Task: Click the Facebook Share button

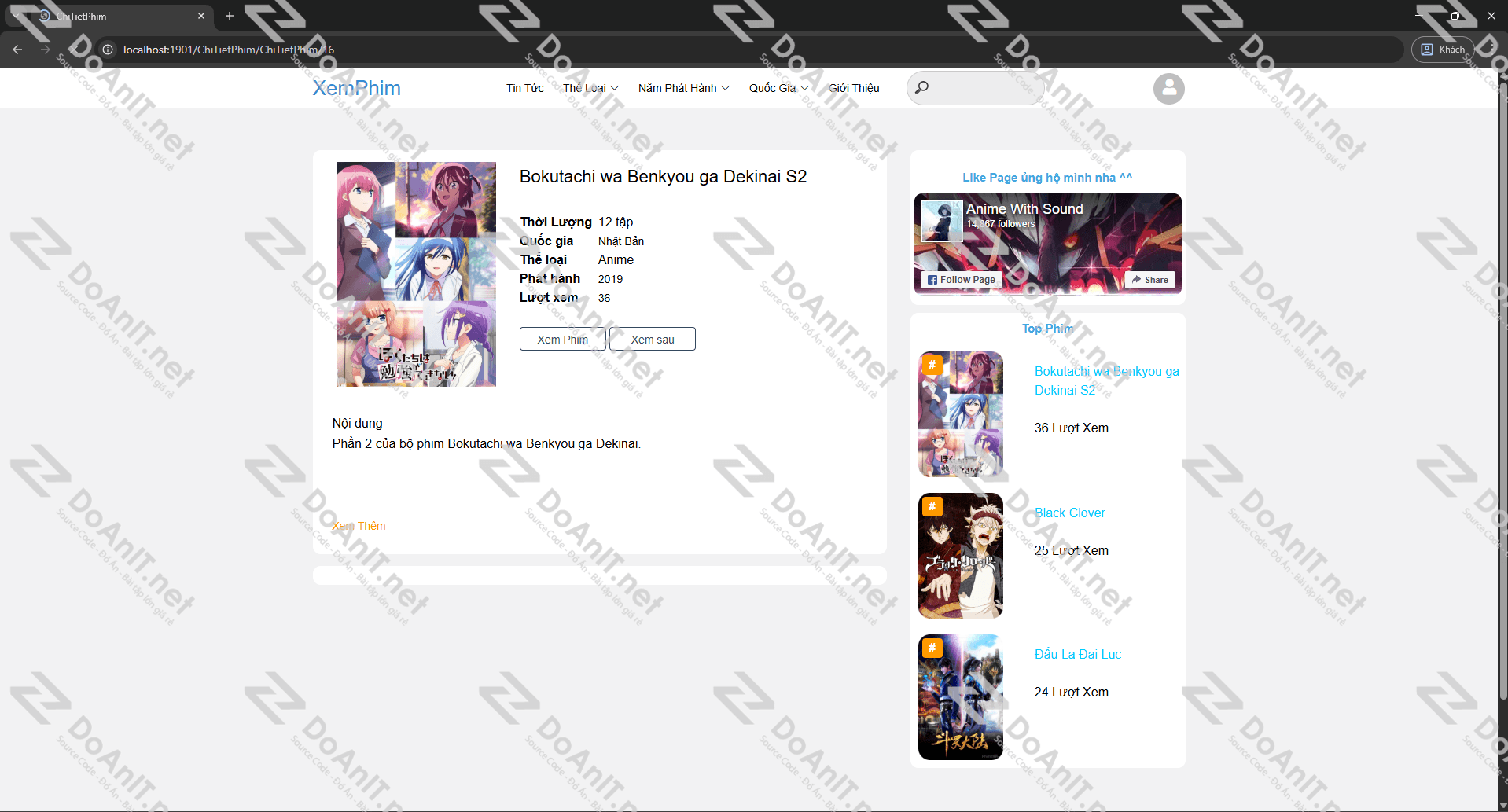Action: 1149,280
